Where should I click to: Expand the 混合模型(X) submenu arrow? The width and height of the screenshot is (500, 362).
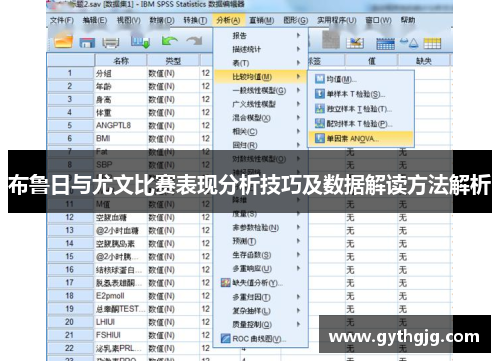point(298,118)
